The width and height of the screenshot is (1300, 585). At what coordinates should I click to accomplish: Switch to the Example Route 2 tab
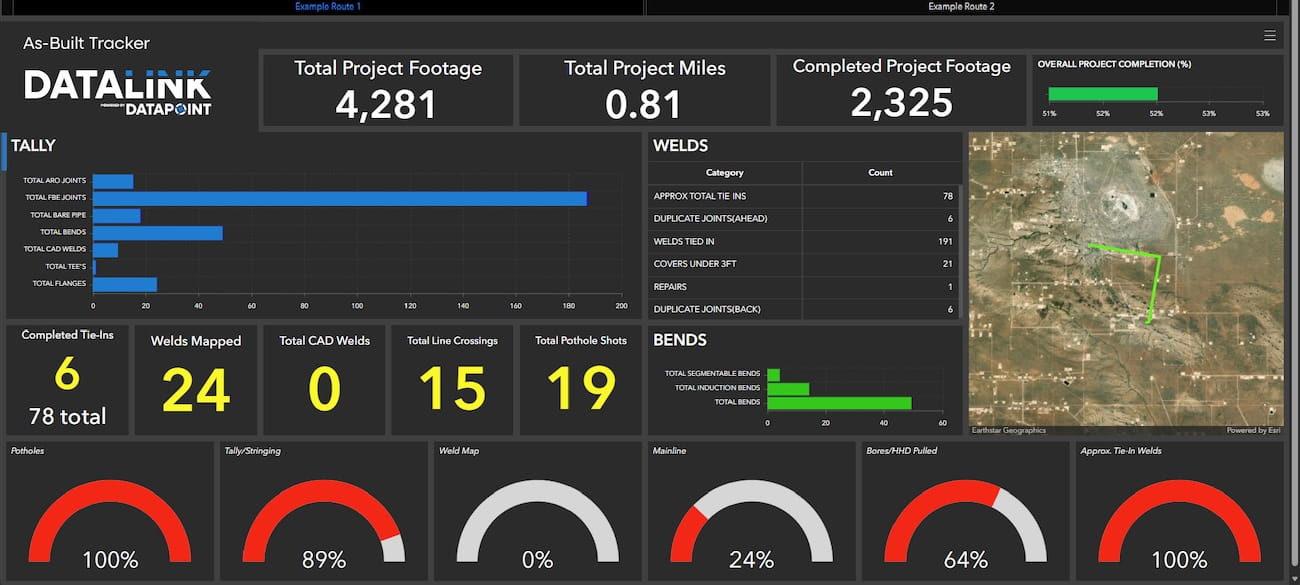click(962, 7)
